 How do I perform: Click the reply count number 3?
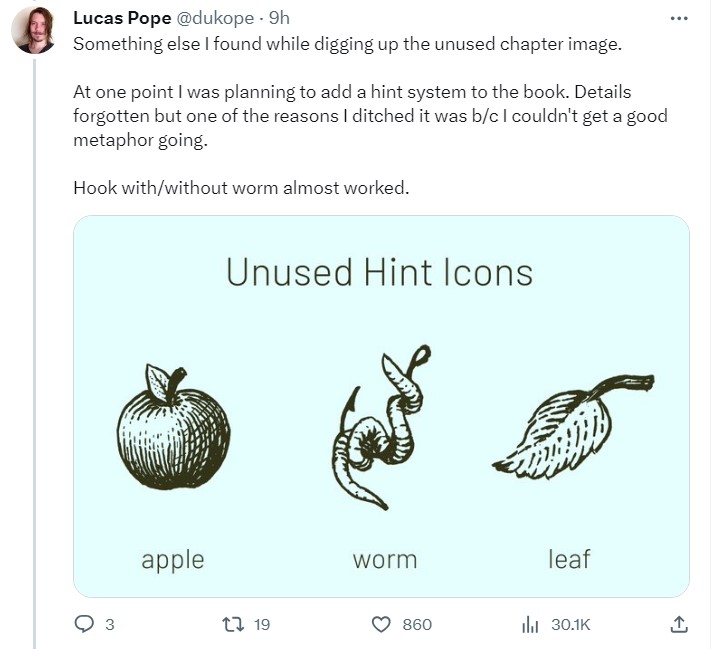point(109,624)
